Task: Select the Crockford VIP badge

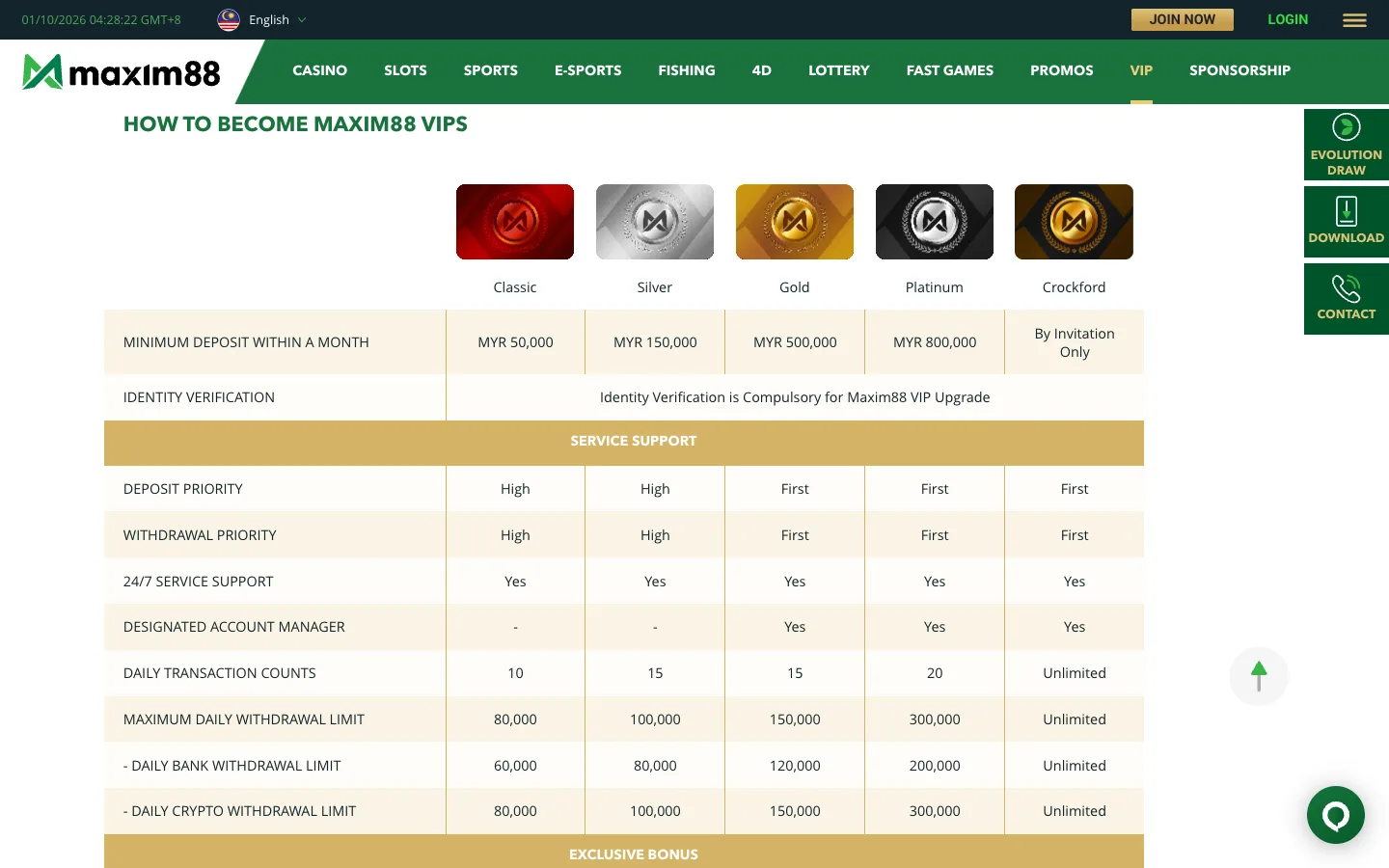Action: click(1074, 222)
